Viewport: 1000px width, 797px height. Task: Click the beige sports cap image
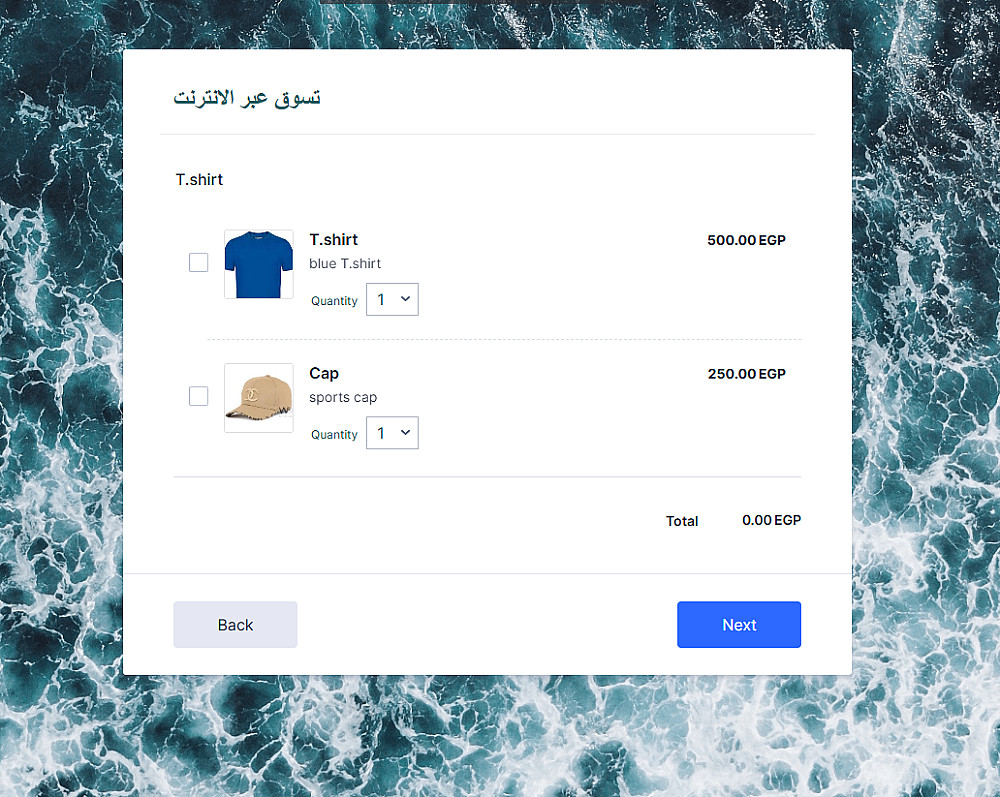point(259,398)
